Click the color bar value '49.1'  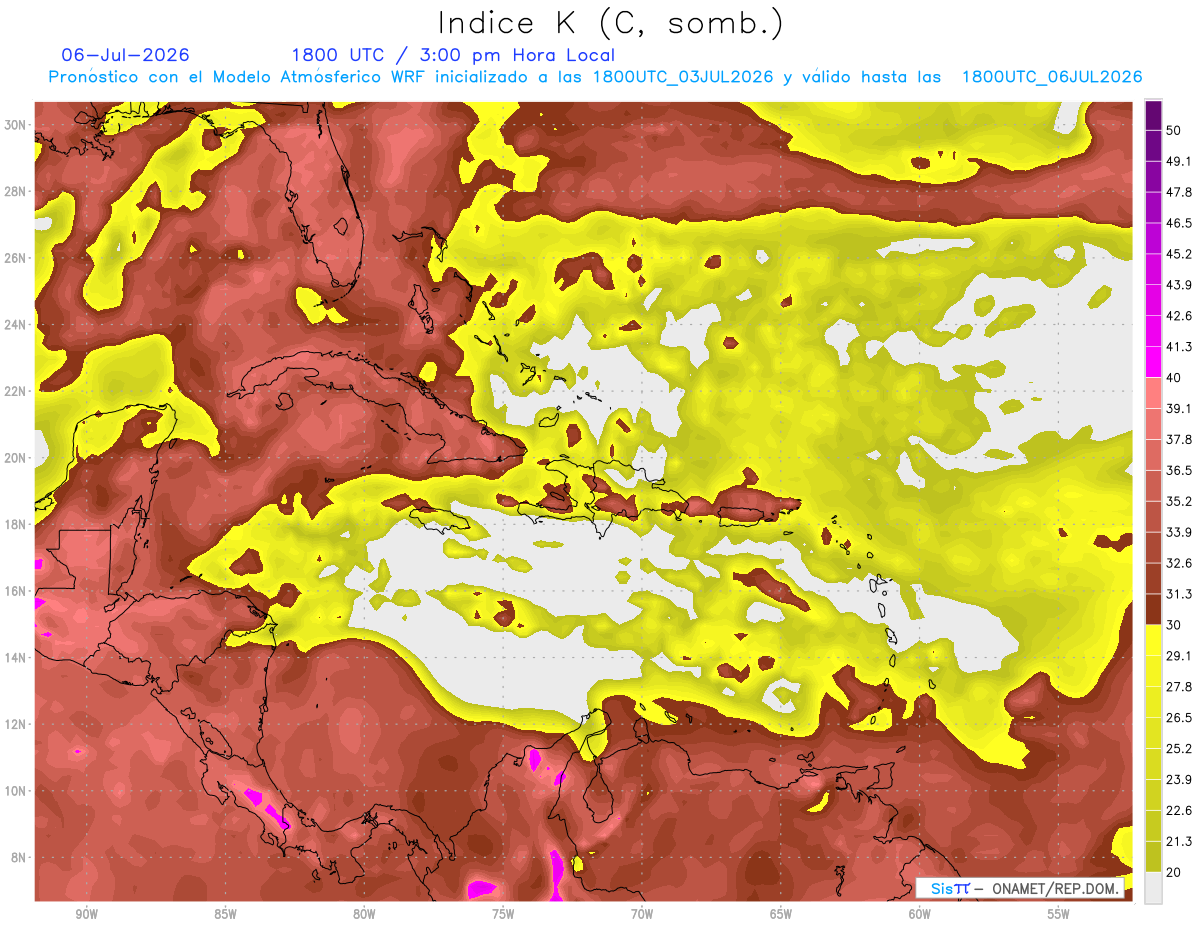1179,161
